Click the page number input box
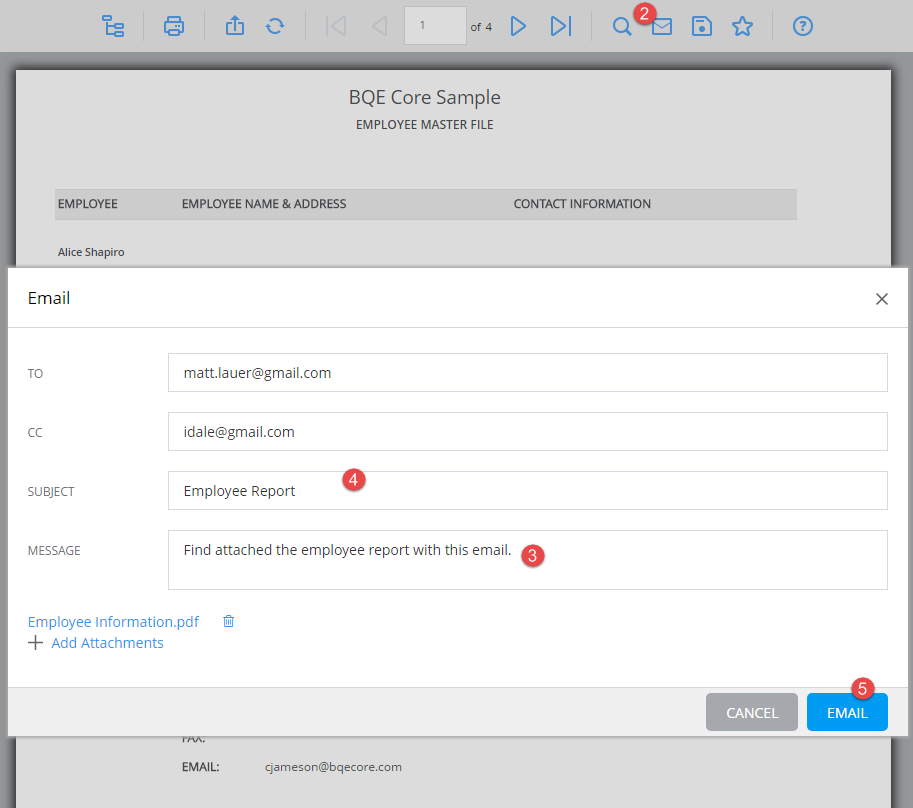Screen dimensions: 913x808 435,26
